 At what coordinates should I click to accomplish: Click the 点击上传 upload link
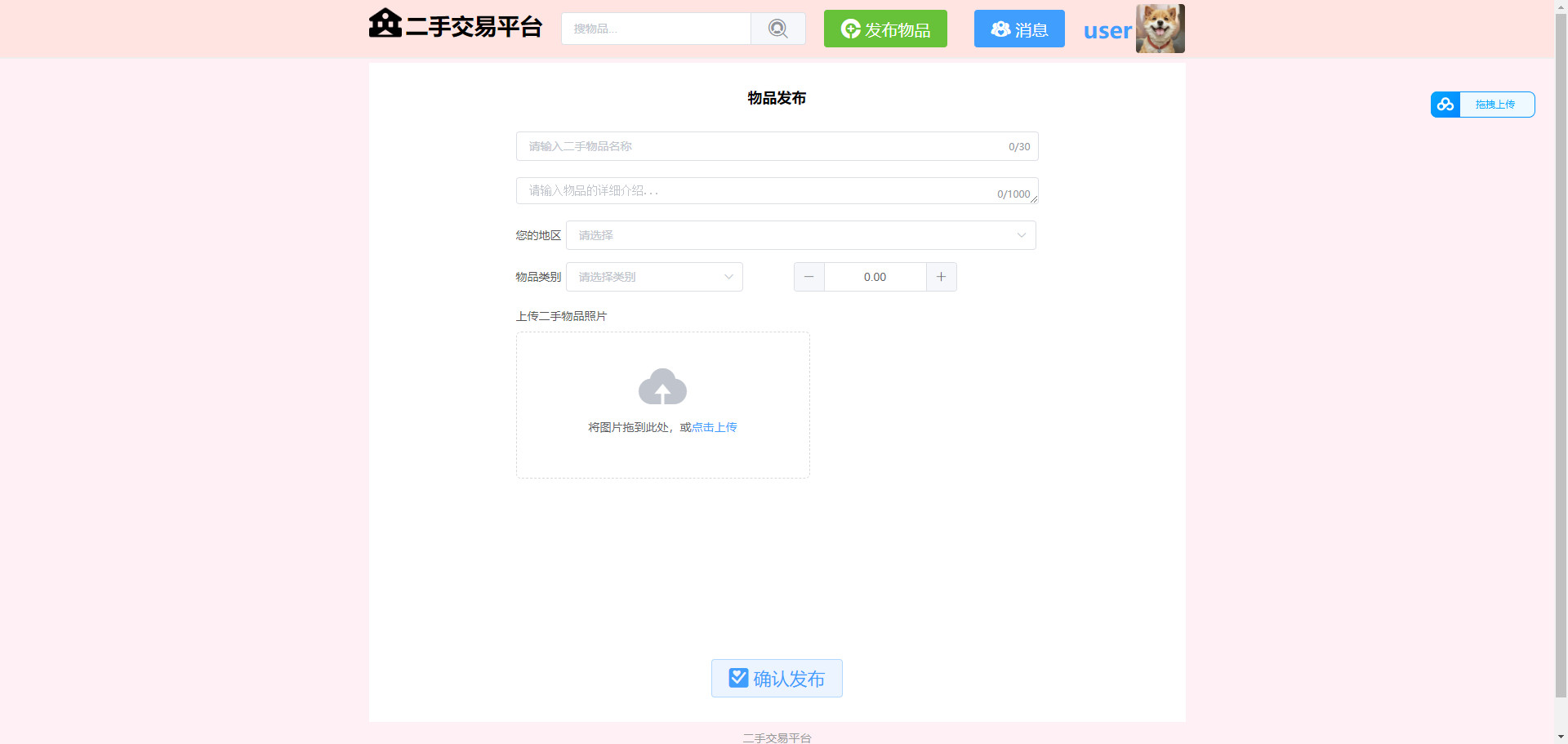coord(715,427)
